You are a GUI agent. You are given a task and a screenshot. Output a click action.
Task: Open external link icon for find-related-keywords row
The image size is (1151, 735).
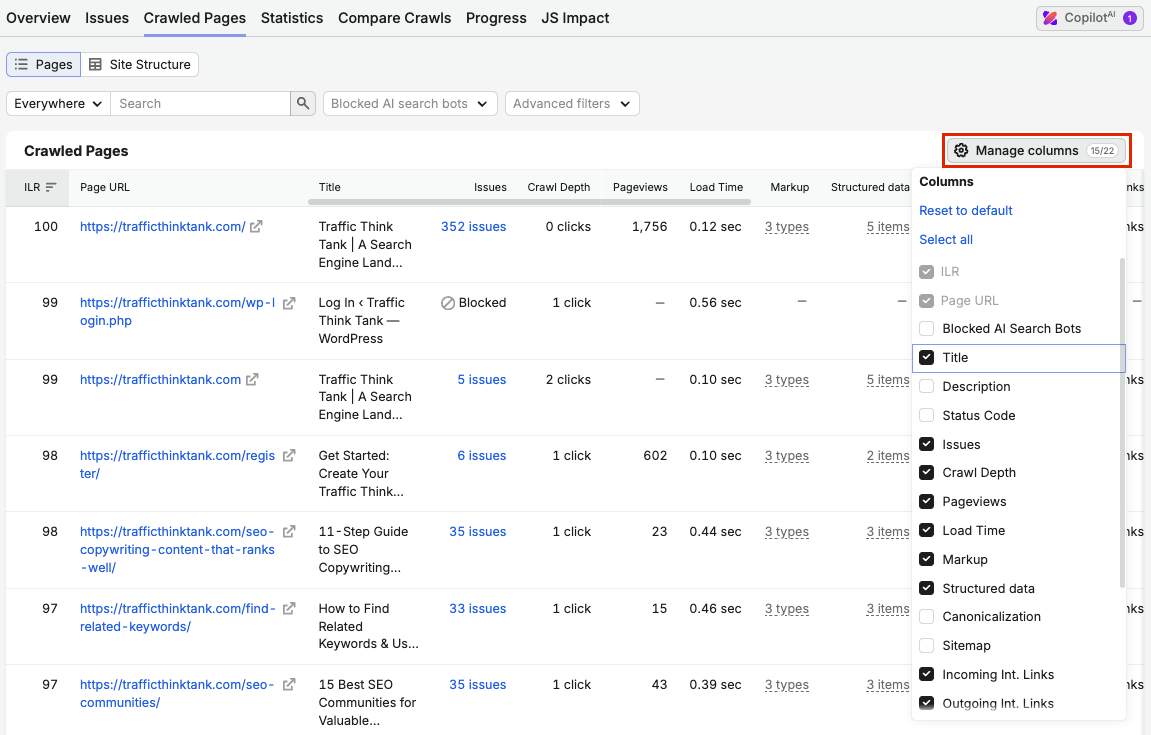289,608
